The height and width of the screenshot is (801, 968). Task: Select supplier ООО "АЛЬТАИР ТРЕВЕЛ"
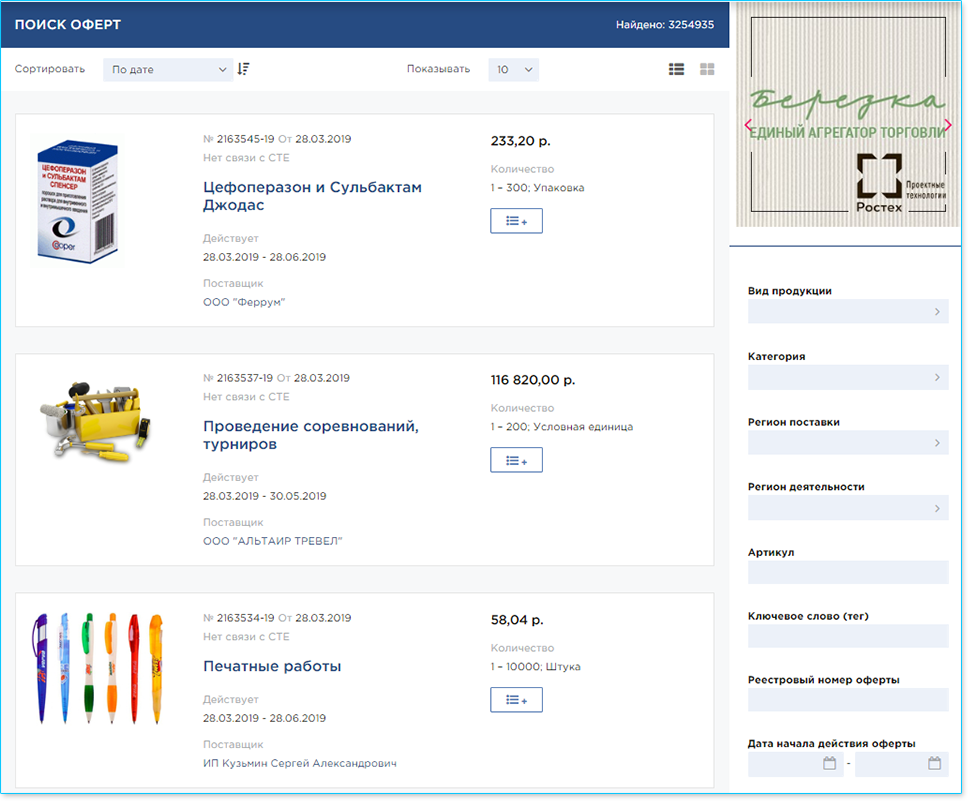coord(272,541)
